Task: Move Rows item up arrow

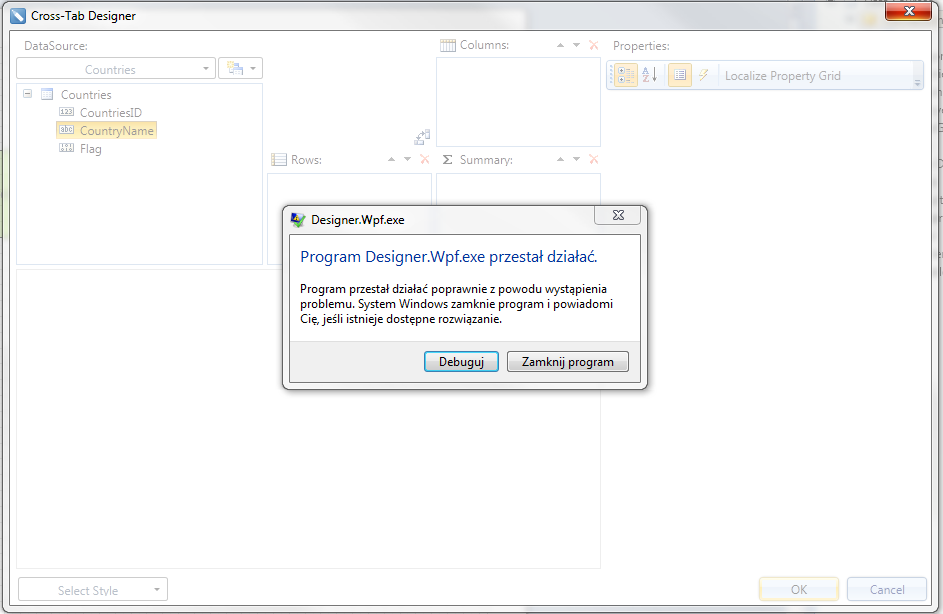Action: pos(392,159)
